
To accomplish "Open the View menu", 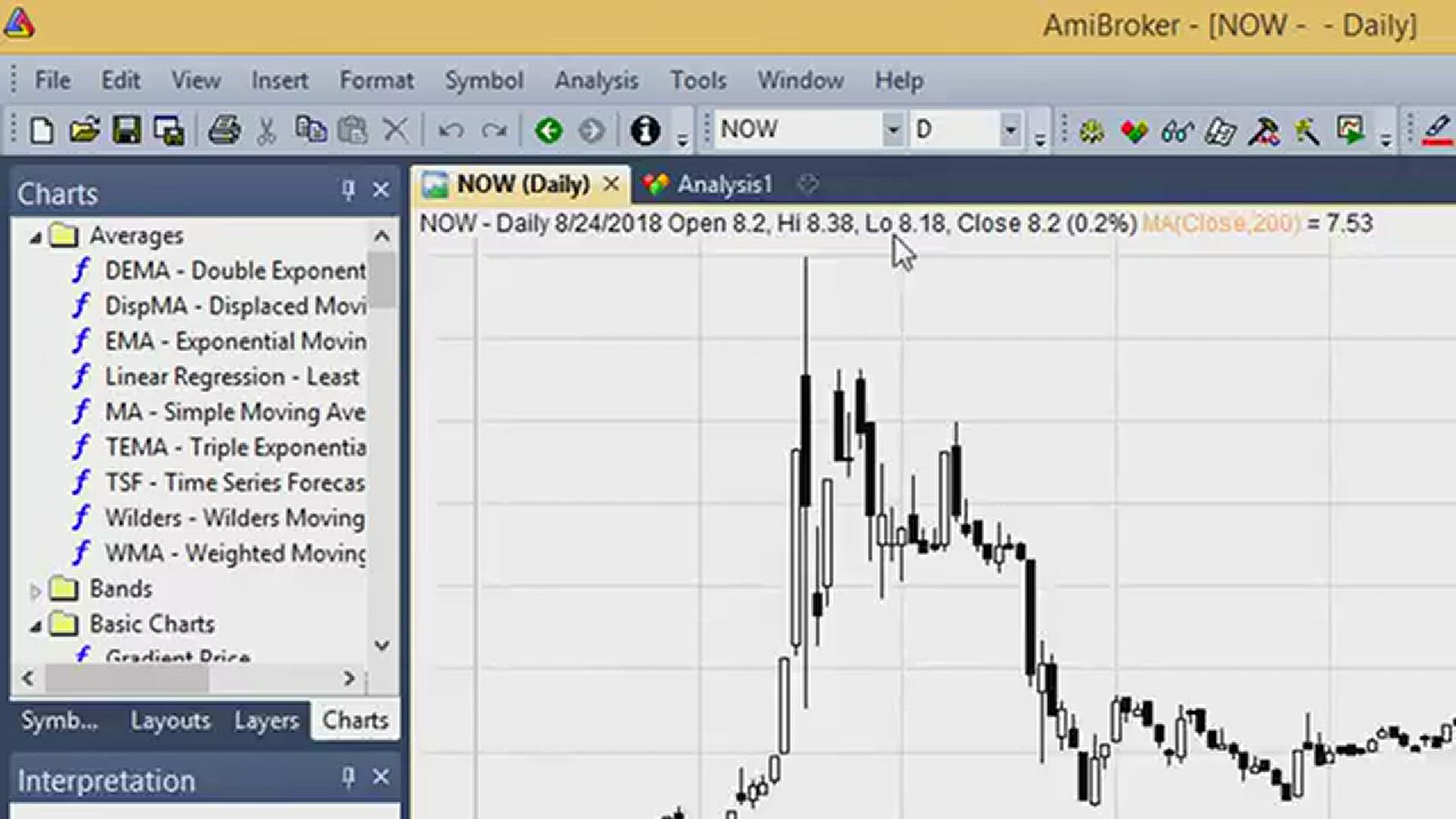I will coord(196,80).
